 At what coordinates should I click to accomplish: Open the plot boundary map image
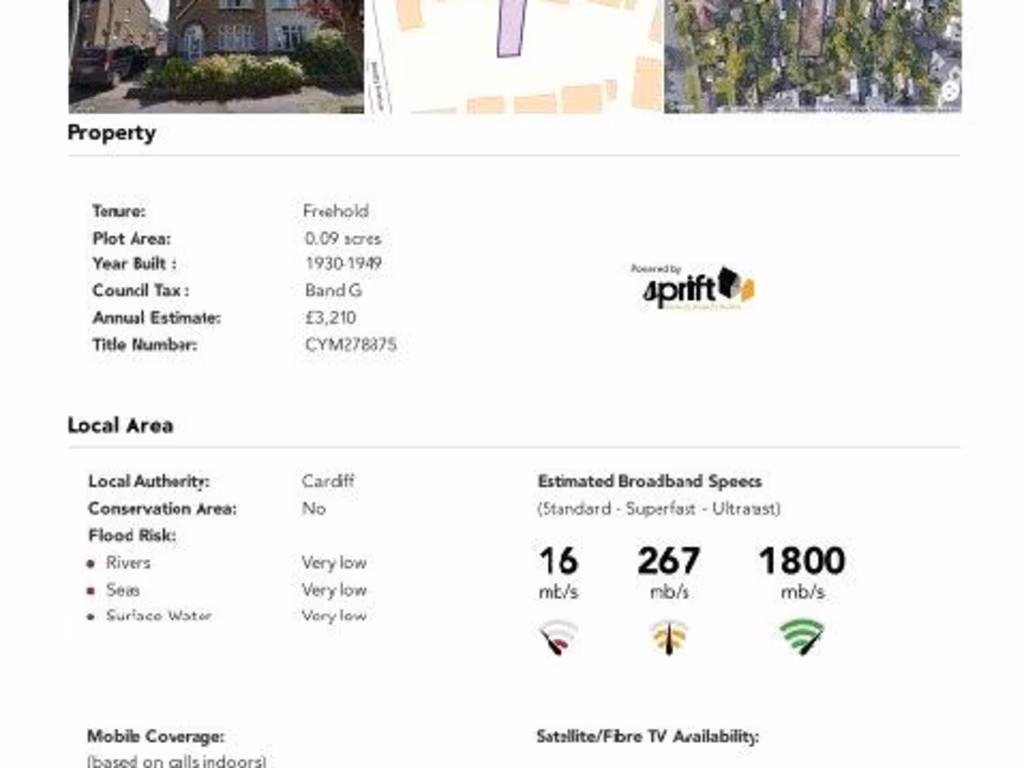(514, 55)
